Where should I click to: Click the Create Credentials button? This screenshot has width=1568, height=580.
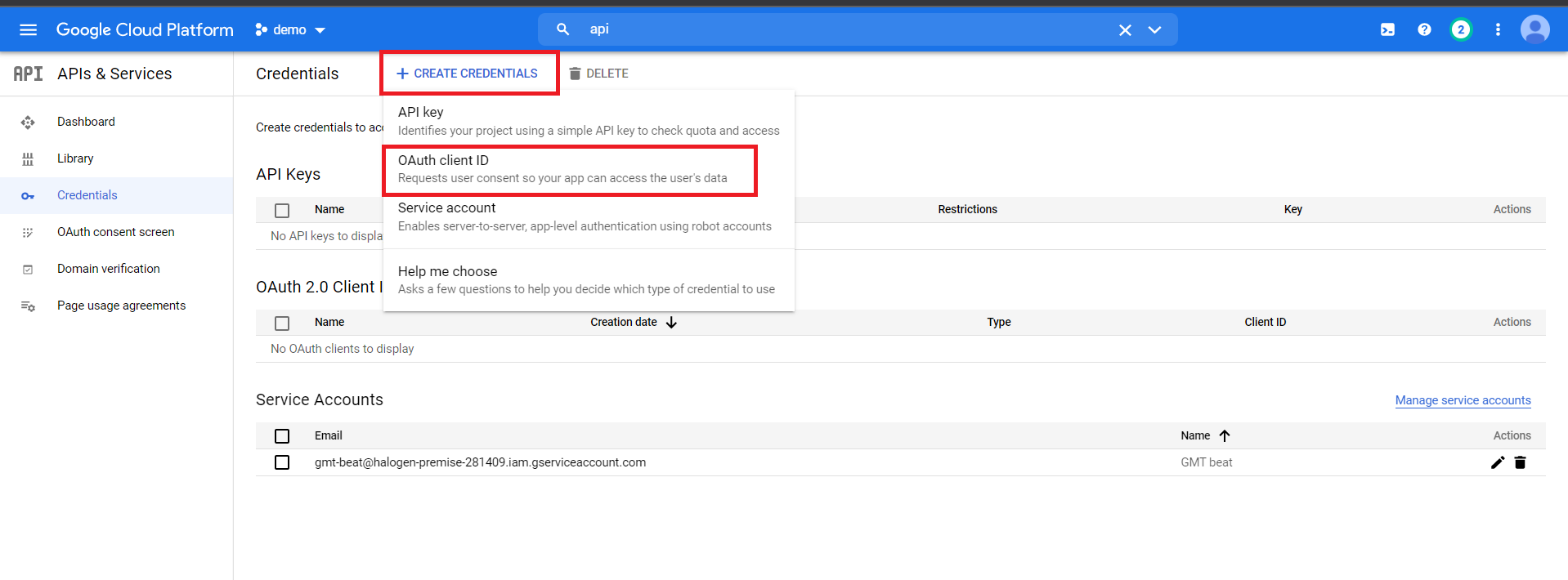coord(468,74)
